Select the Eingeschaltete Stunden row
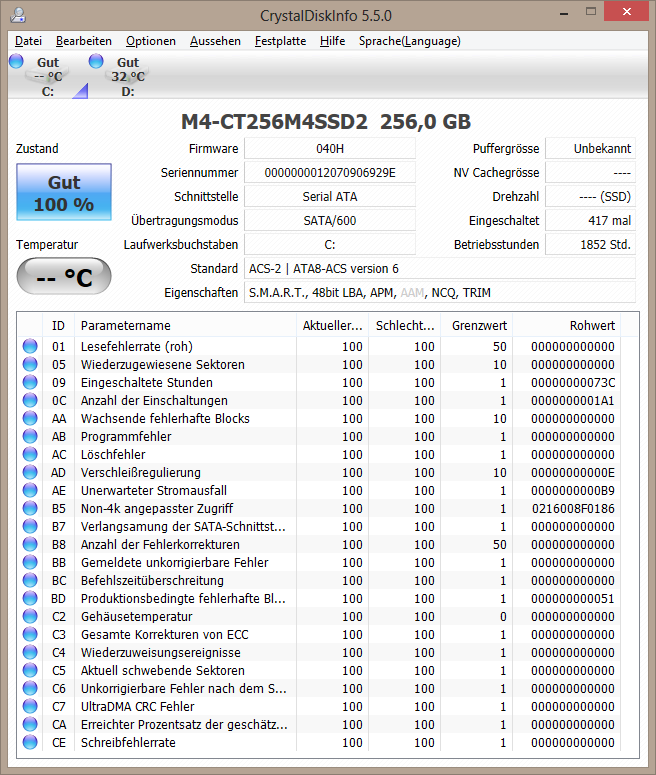The width and height of the screenshot is (656, 775). pos(319,382)
